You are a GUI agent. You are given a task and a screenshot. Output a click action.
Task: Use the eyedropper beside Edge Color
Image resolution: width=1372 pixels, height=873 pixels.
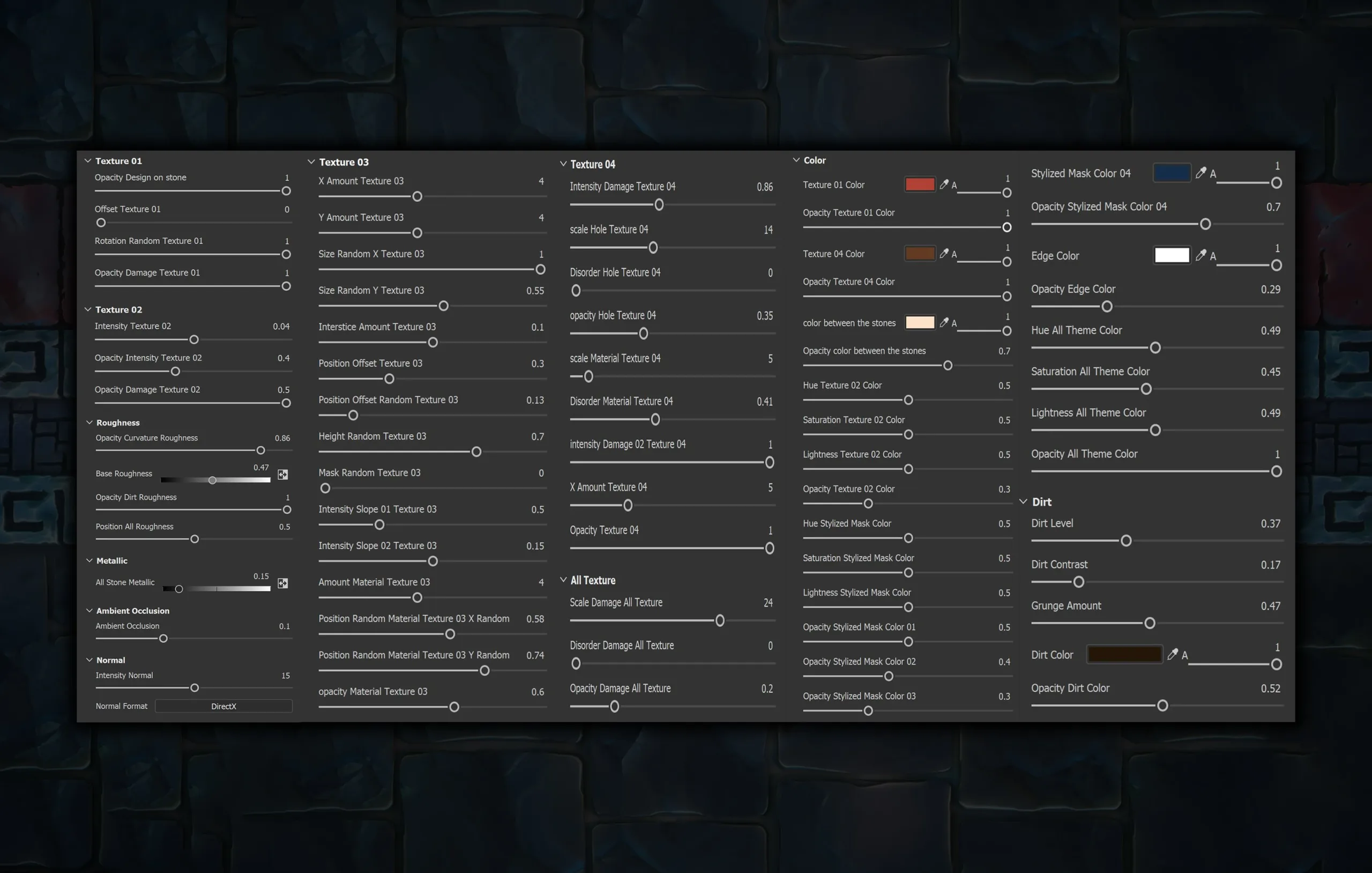[x=1200, y=255]
